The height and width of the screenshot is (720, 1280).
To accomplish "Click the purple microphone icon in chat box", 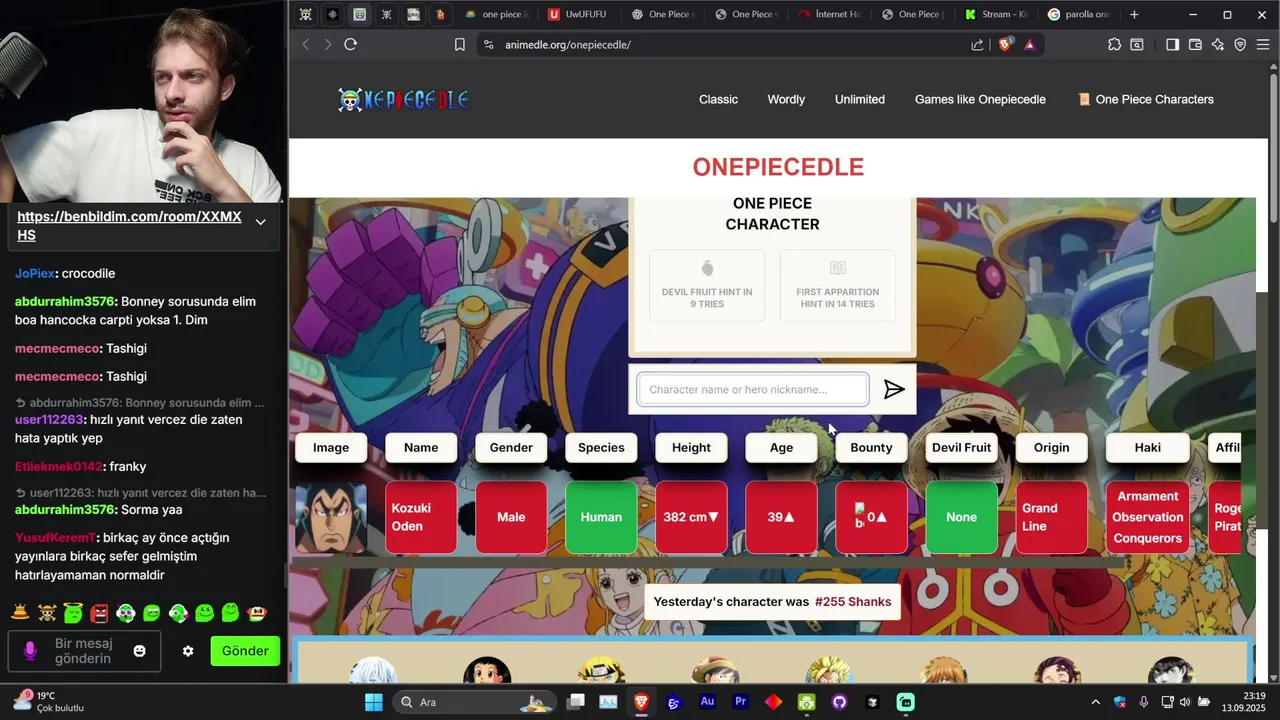I will coord(30,651).
